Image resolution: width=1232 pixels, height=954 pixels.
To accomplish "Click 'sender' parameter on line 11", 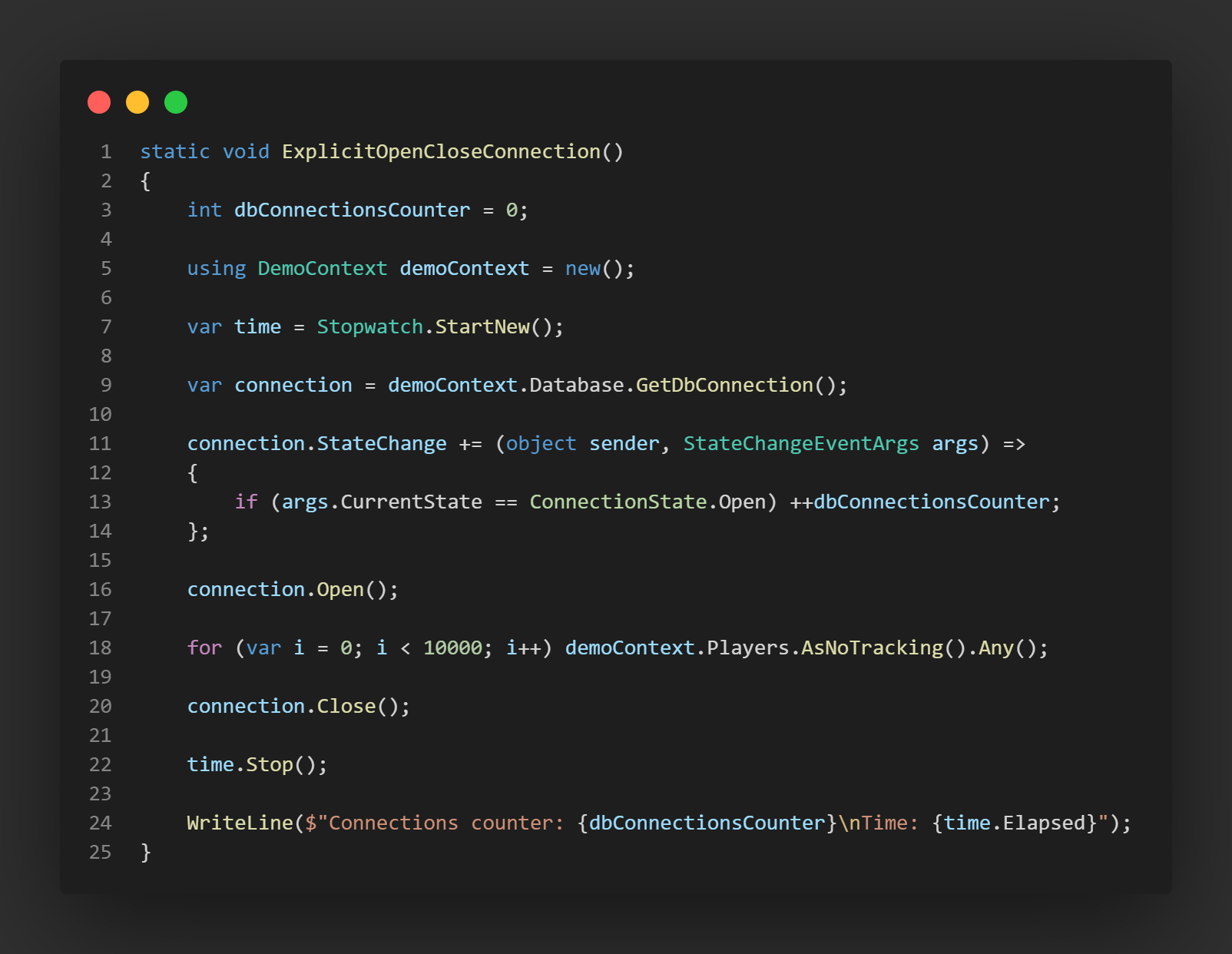I will coord(624,444).
